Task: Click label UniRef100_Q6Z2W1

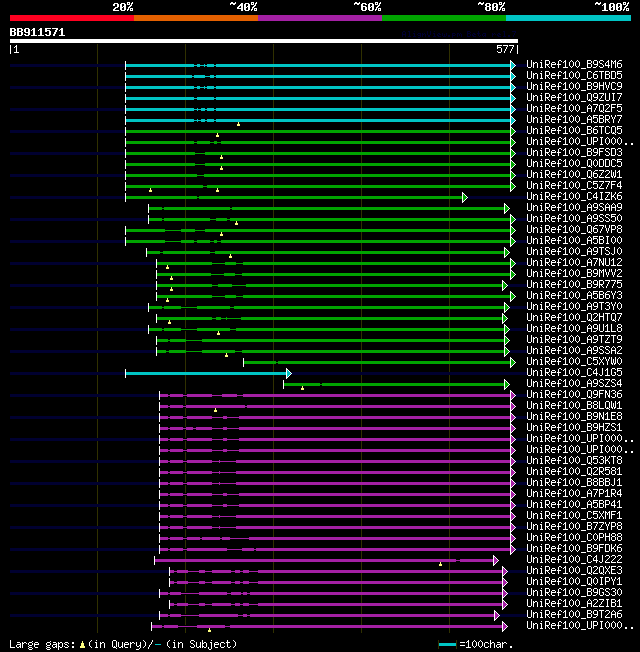Action: coord(574,175)
